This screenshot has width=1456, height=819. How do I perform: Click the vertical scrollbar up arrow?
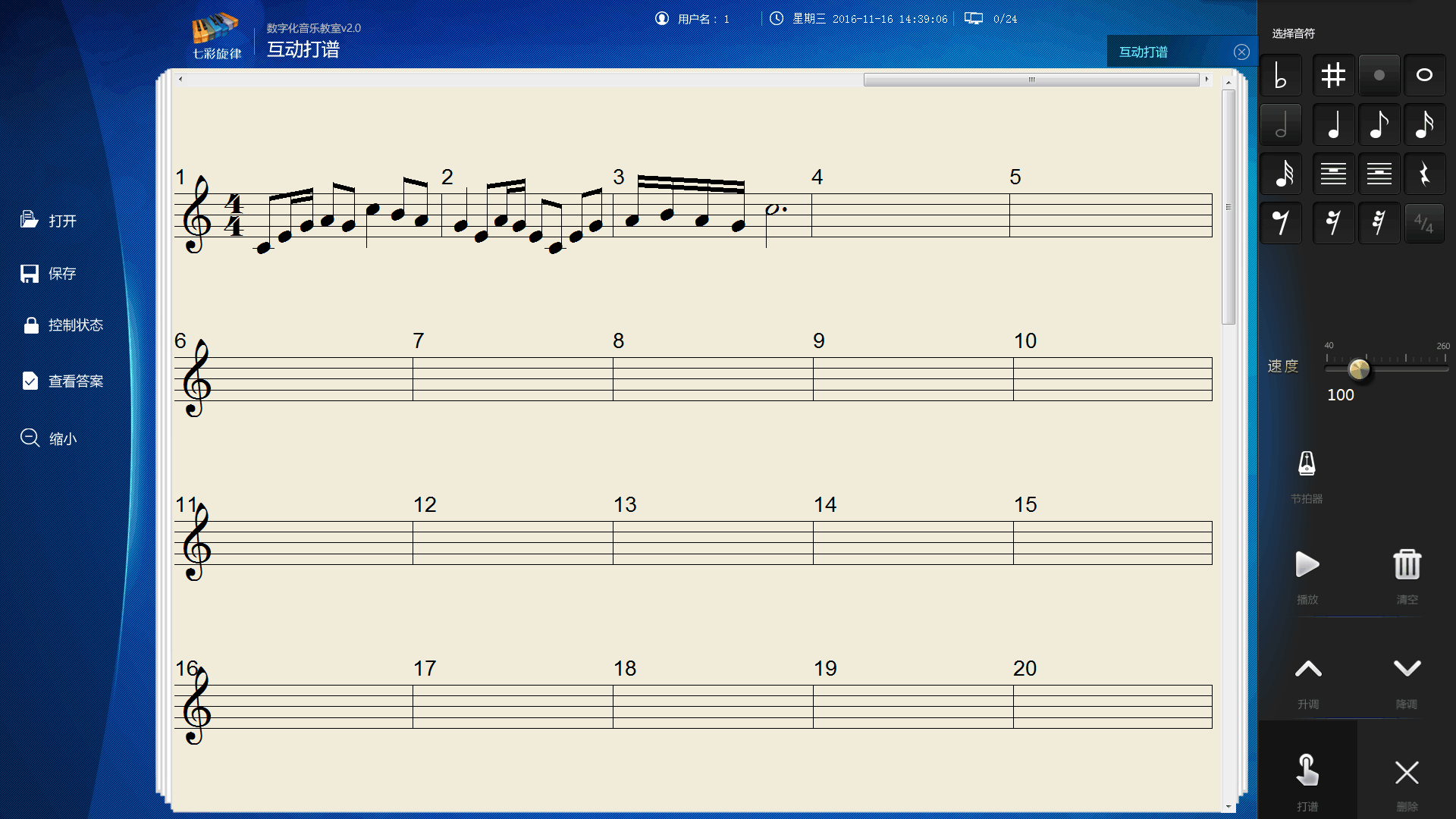pyautogui.click(x=1228, y=82)
